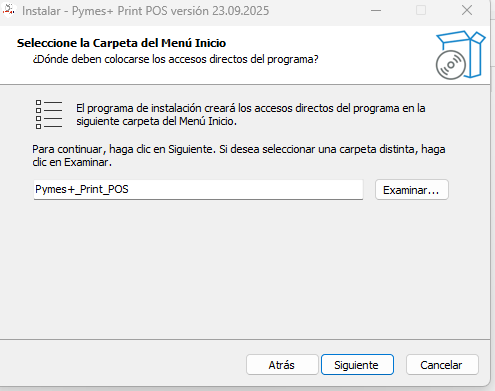Image resolution: width=495 pixels, height=391 pixels.
Task: Go back with the Atrás button
Action: coord(282,365)
